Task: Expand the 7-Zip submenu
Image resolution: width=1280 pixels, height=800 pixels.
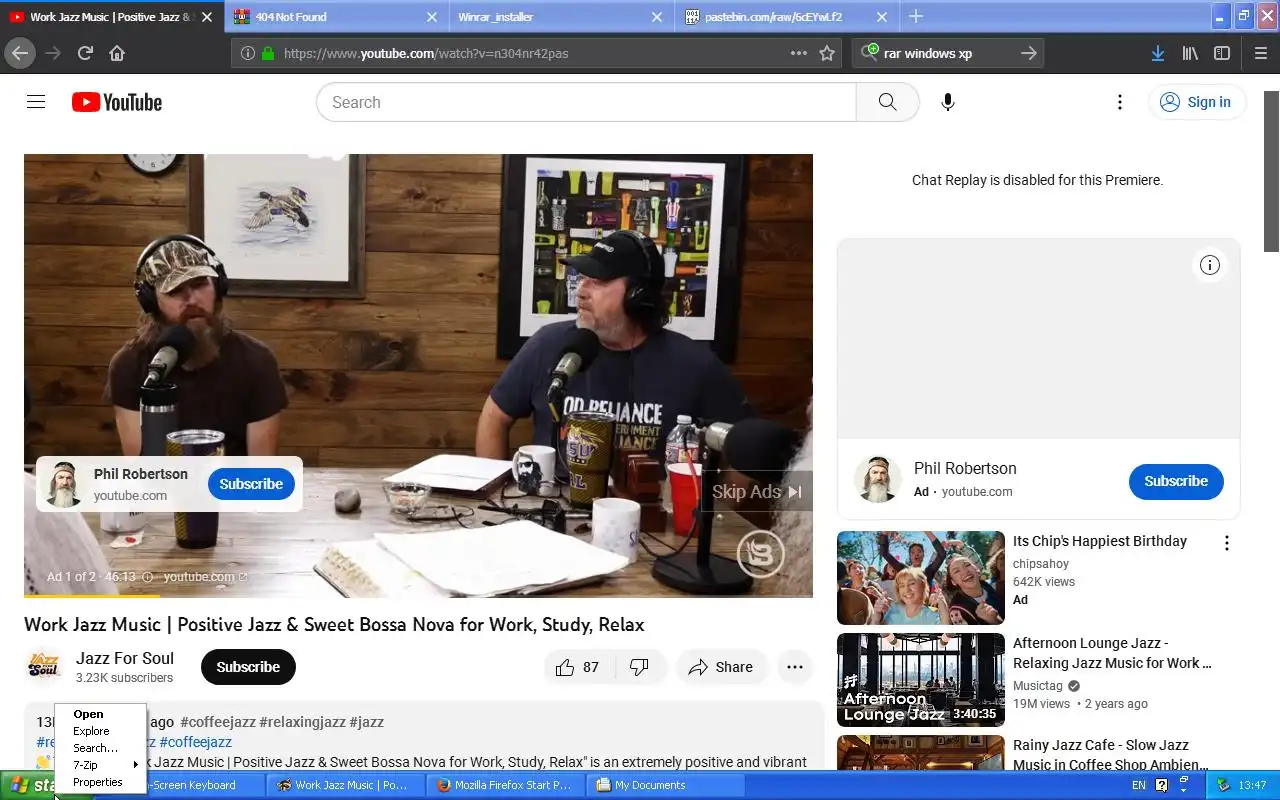Action: pos(100,765)
